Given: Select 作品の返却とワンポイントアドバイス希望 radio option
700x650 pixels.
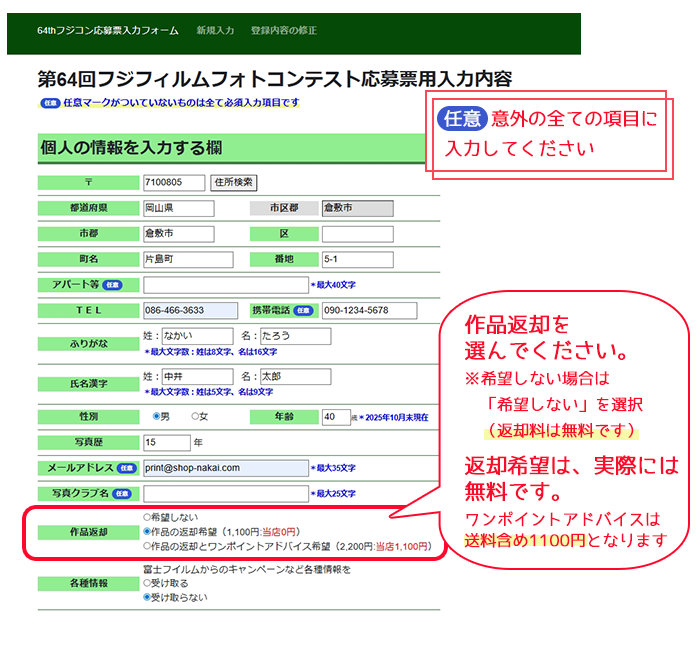Looking at the screenshot, I should point(147,546).
